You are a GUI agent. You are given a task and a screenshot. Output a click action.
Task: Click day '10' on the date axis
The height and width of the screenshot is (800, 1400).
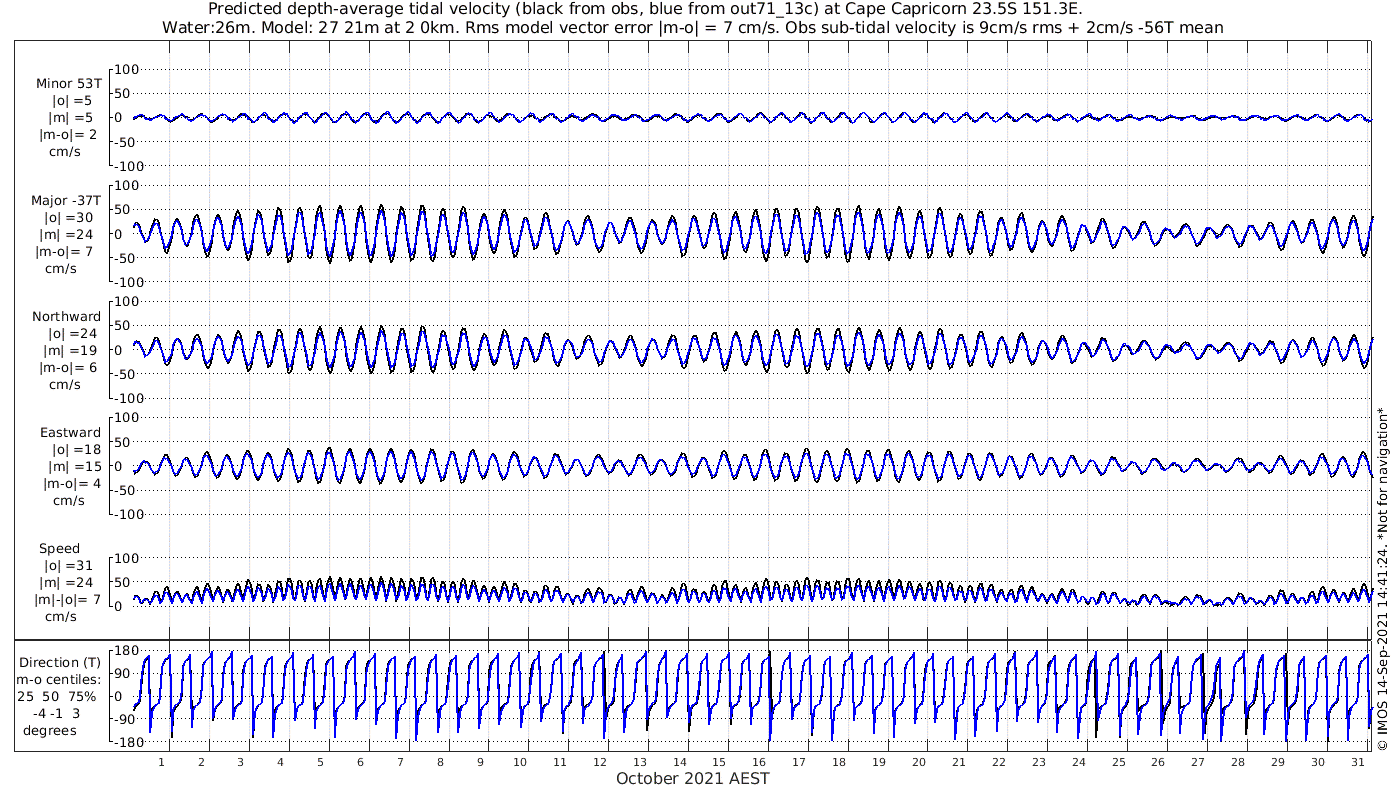point(519,762)
